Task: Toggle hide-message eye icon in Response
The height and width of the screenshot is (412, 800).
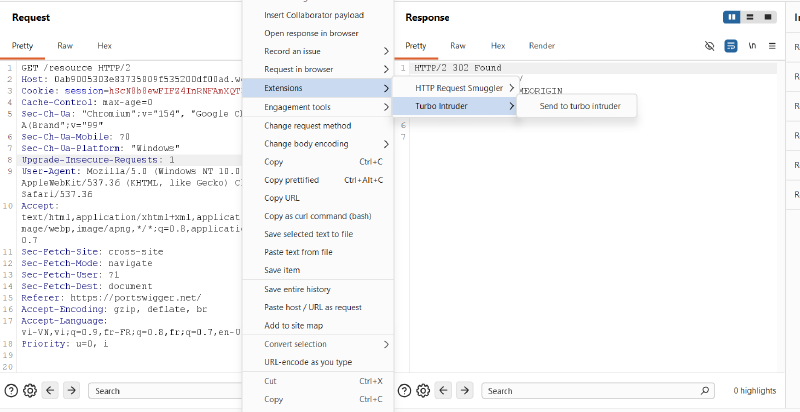Action: 709,46
